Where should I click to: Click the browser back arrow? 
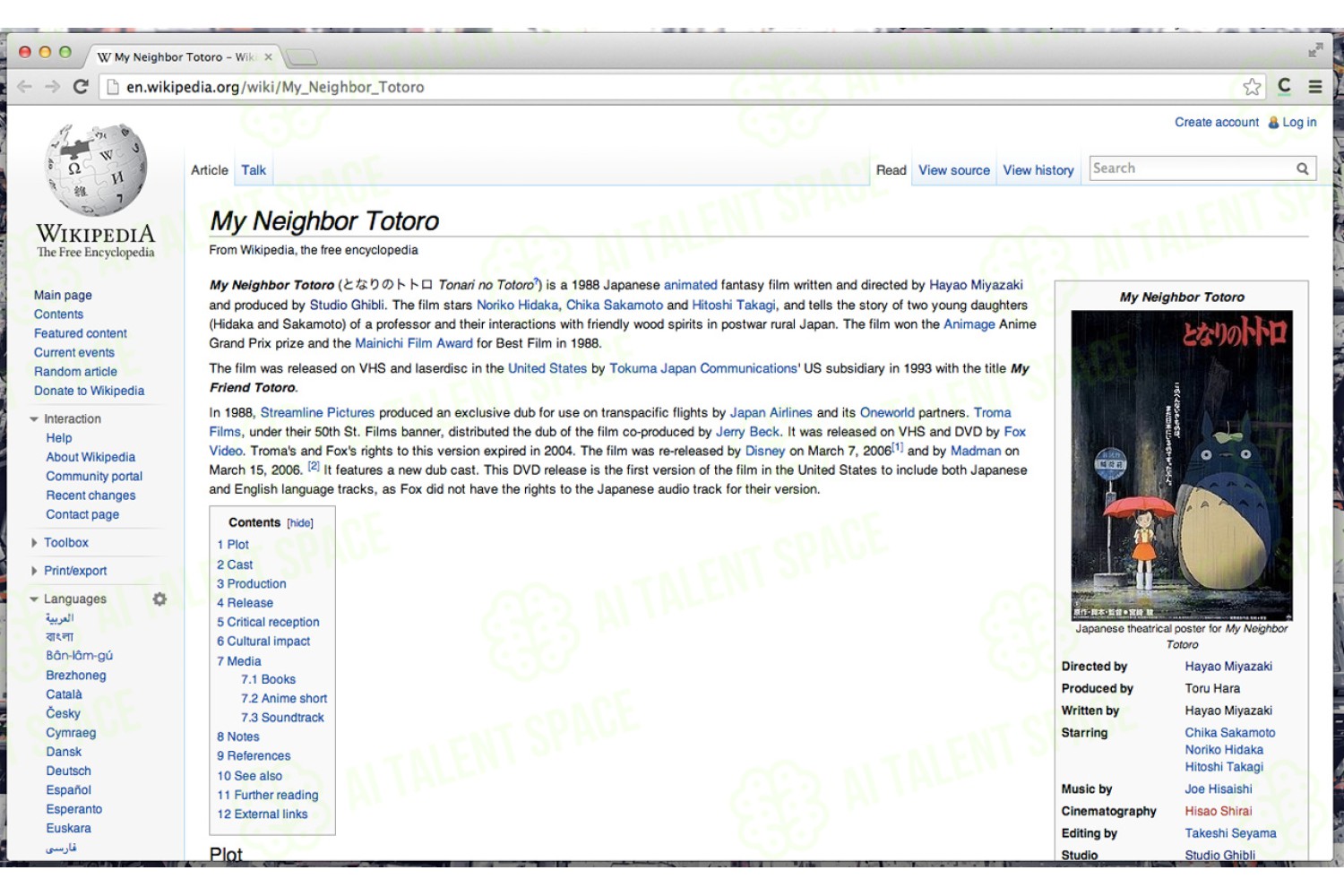coord(24,87)
